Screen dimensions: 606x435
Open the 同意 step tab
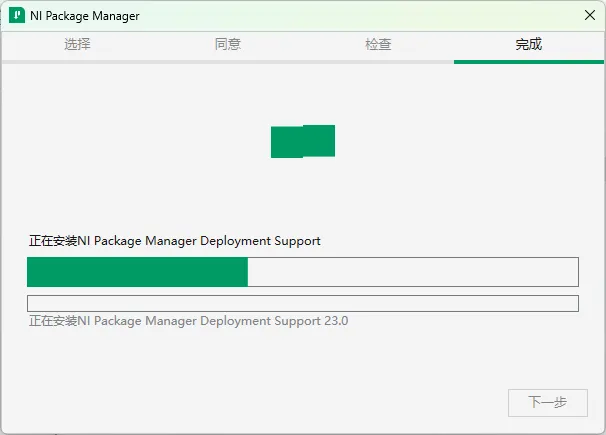[x=228, y=44]
